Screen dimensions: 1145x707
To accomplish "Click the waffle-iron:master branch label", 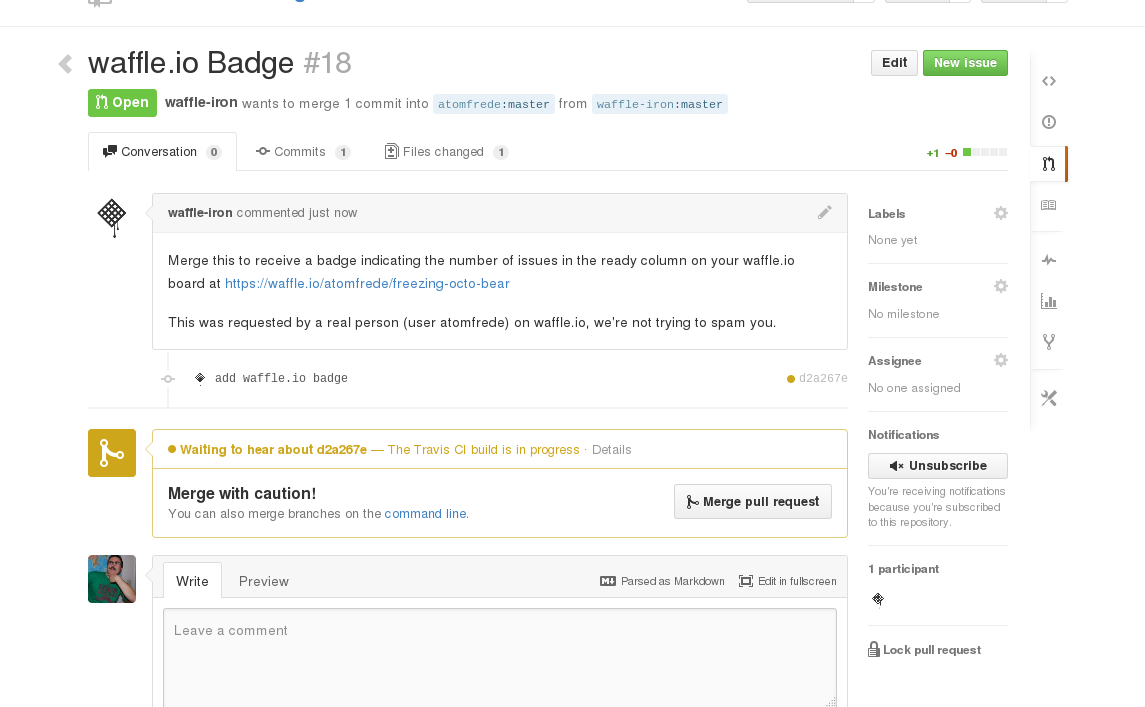I will 659,104.
